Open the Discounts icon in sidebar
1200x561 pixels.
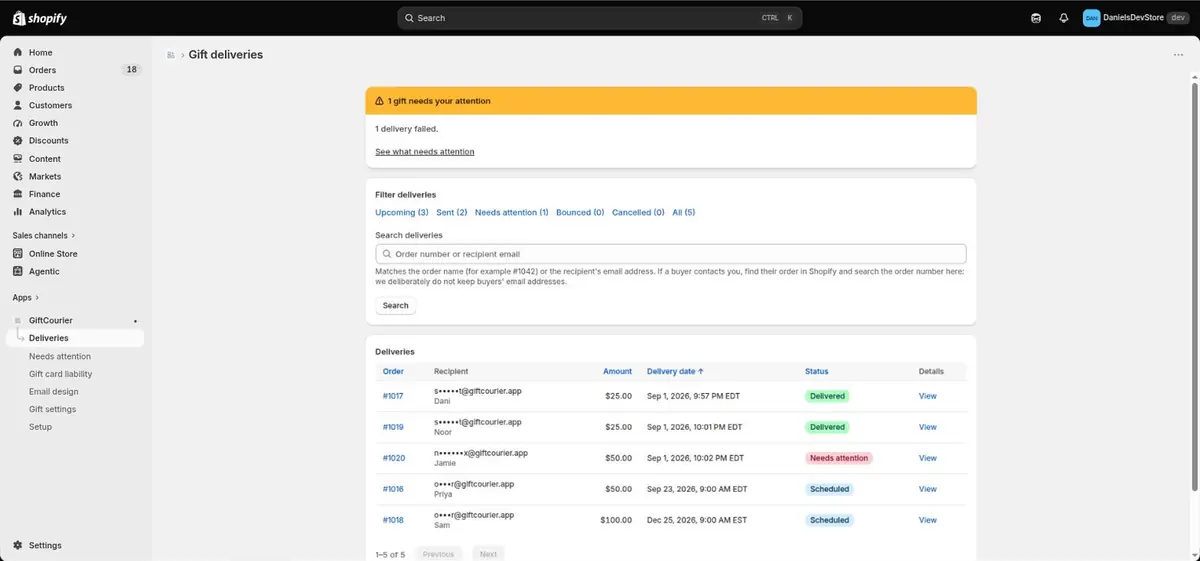[x=18, y=141]
